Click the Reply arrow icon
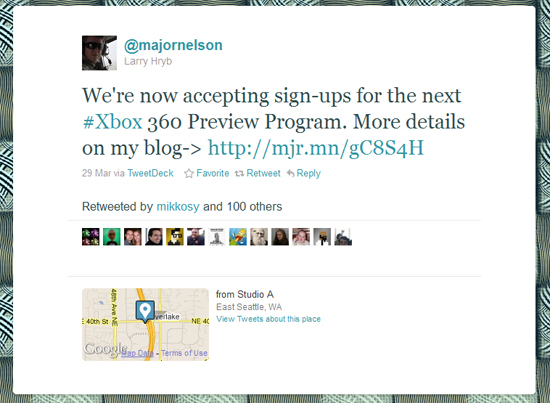This screenshot has width=550, height=403. [290, 173]
